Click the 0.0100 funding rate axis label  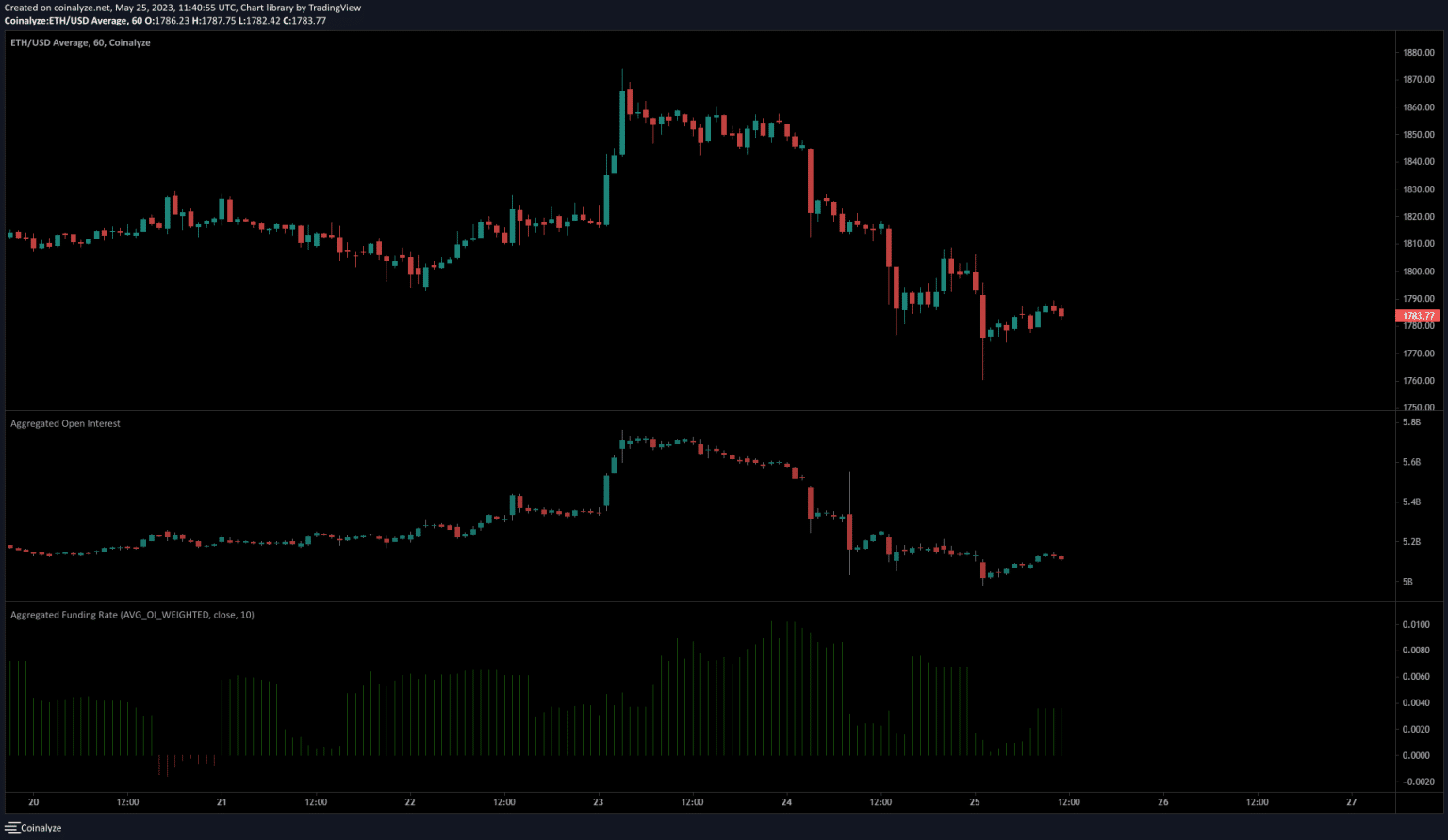point(1416,624)
